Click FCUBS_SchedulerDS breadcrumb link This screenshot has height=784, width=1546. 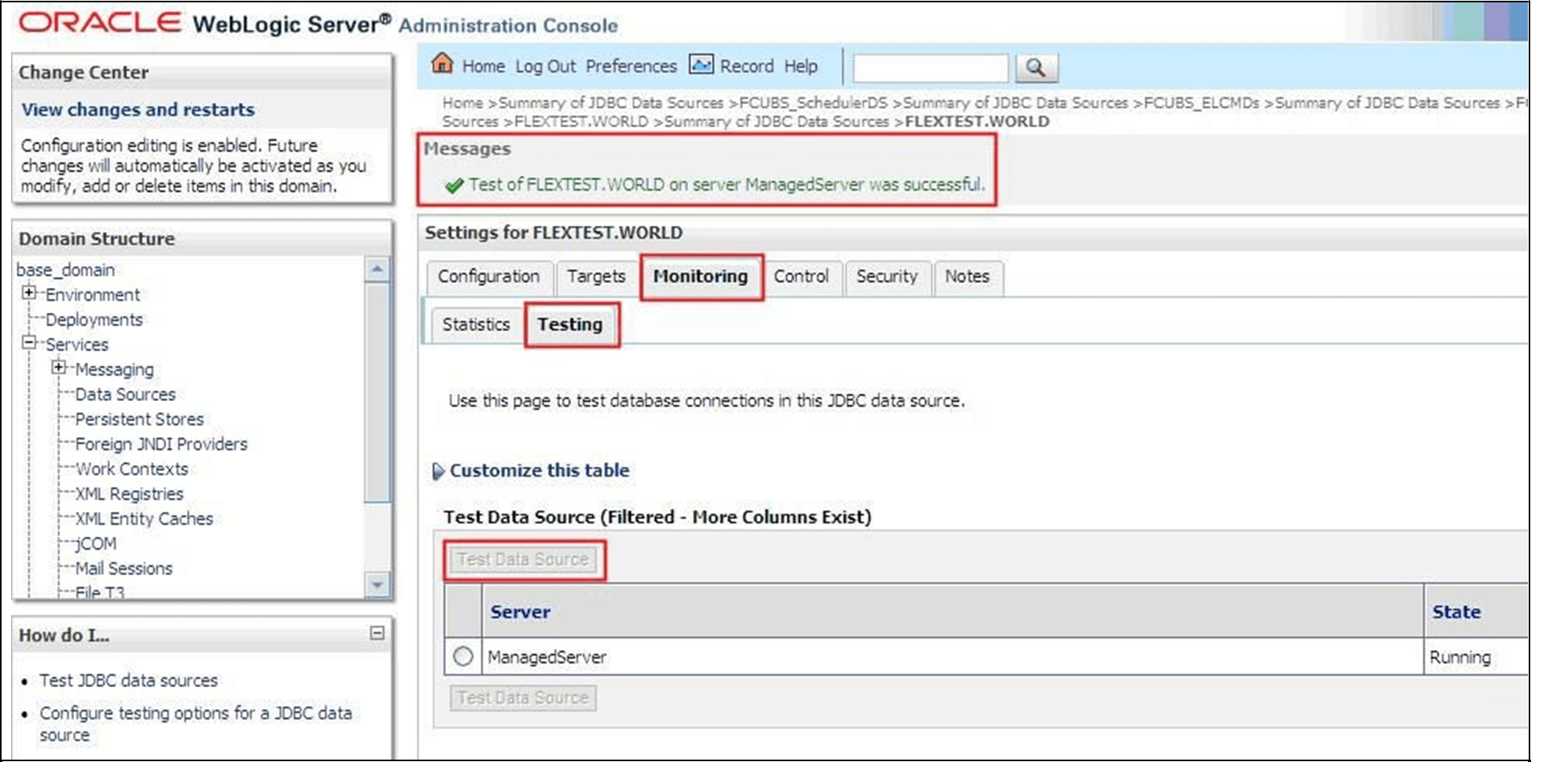coord(813,103)
